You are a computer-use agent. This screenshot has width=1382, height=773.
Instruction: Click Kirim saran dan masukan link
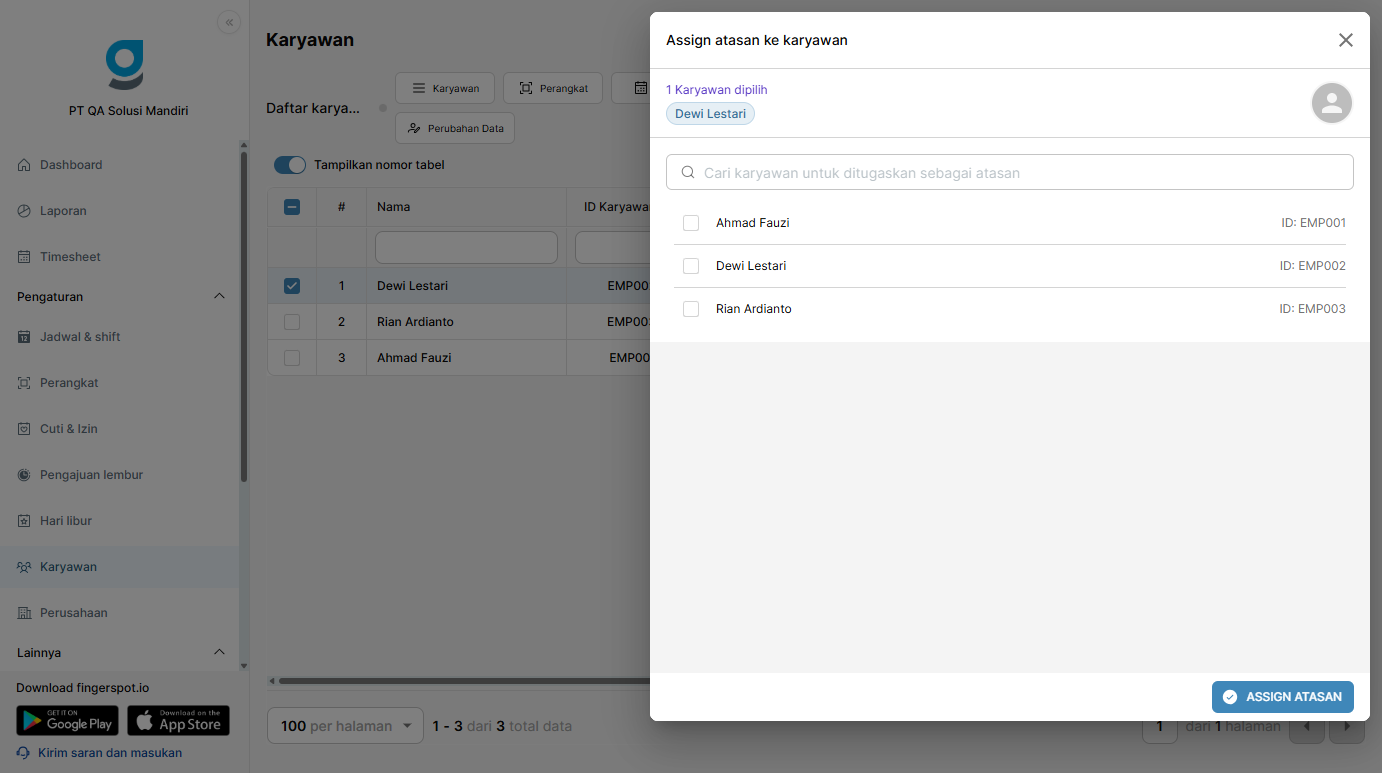point(110,753)
